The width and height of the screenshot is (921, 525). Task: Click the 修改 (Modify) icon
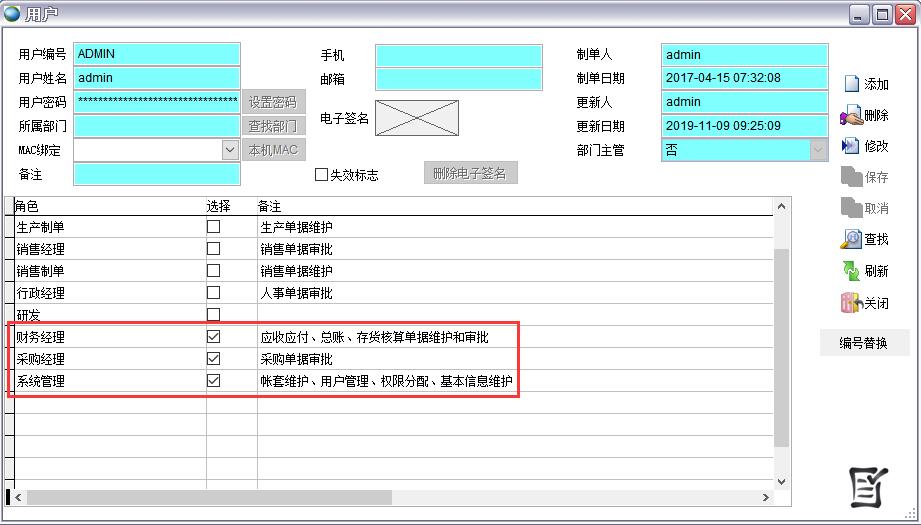851,146
